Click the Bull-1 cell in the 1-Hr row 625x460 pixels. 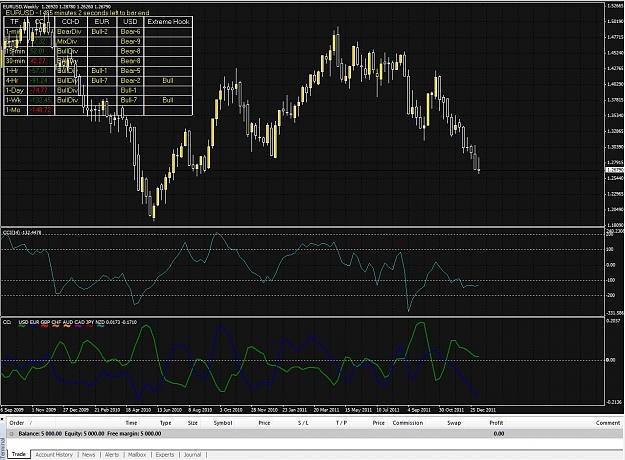coord(99,71)
